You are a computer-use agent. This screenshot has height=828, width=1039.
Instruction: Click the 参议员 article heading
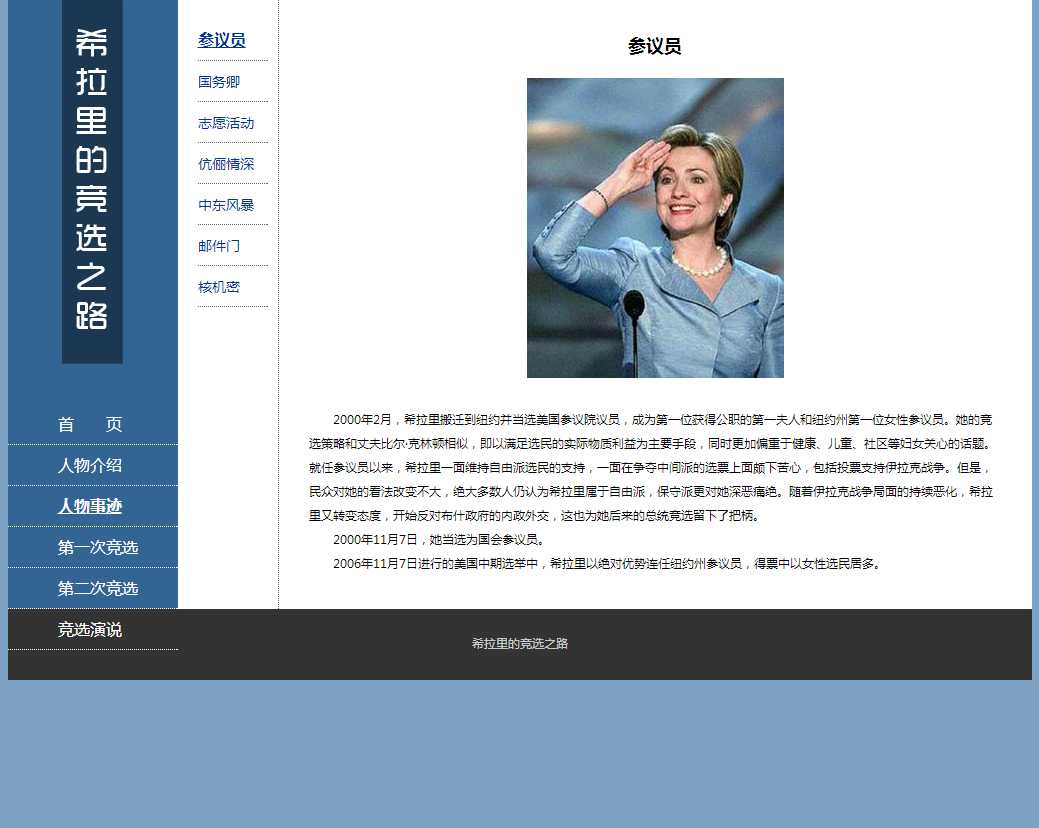point(655,46)
